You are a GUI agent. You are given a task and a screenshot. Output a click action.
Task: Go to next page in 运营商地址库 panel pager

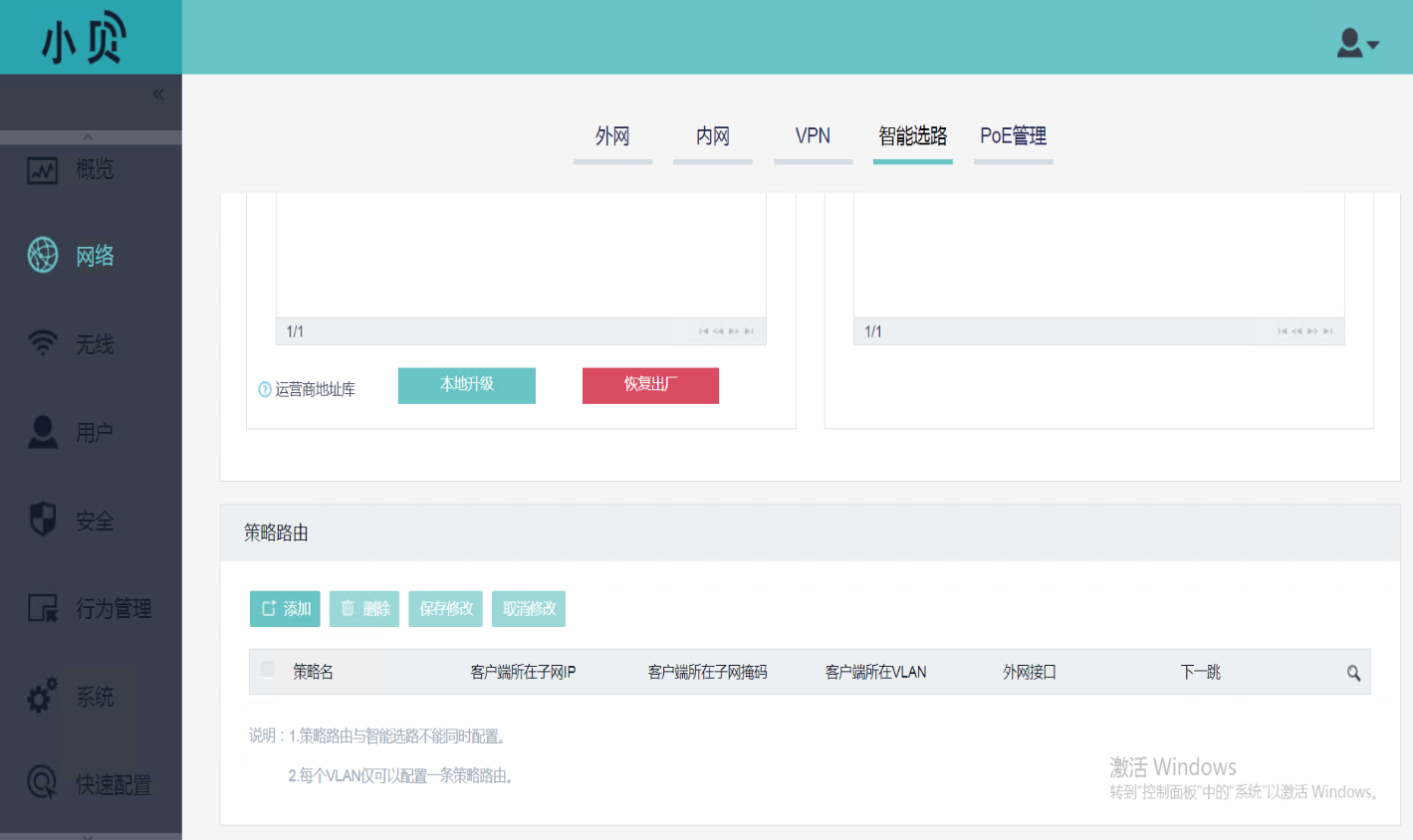tap(734, 331)
